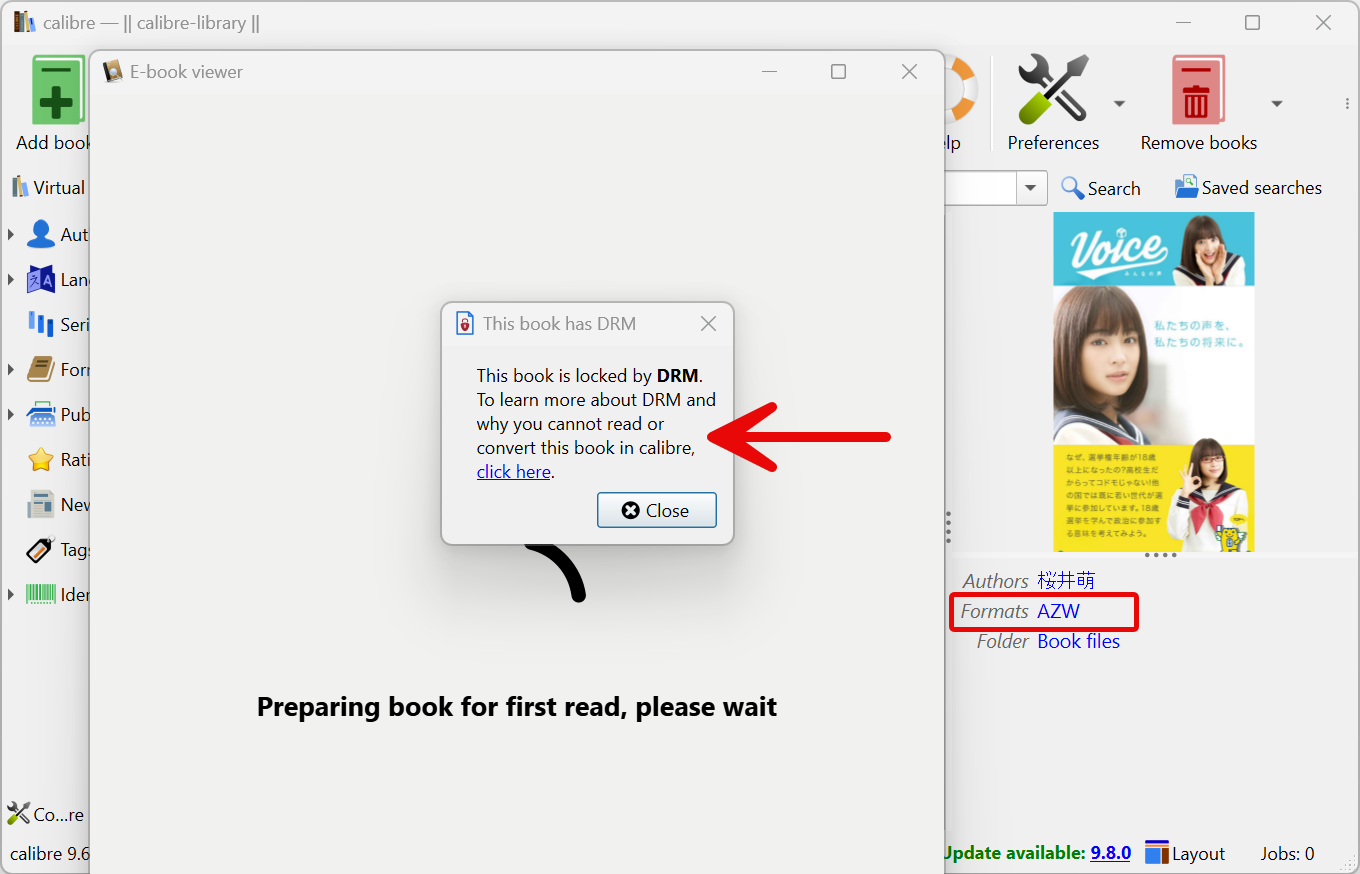Click into the search input field

tap(980, 188)
